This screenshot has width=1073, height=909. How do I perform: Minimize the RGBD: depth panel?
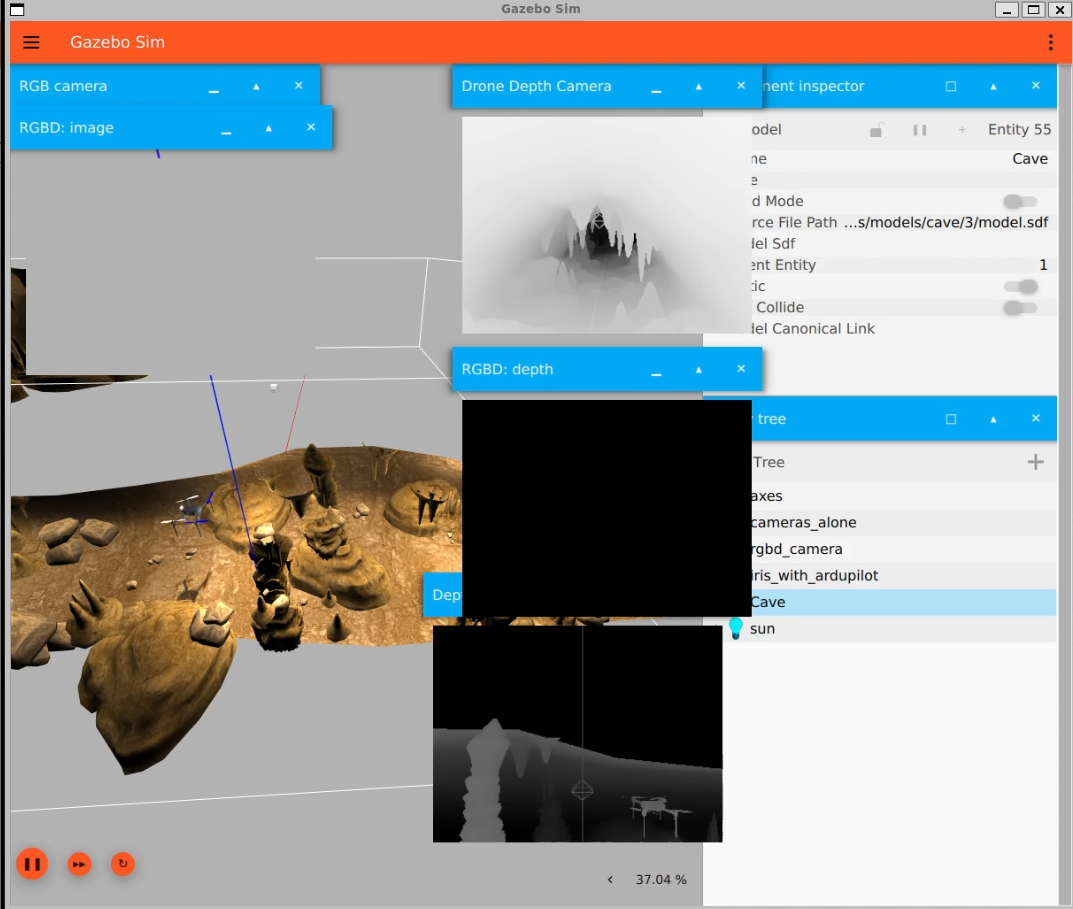(x=656, y=372)
